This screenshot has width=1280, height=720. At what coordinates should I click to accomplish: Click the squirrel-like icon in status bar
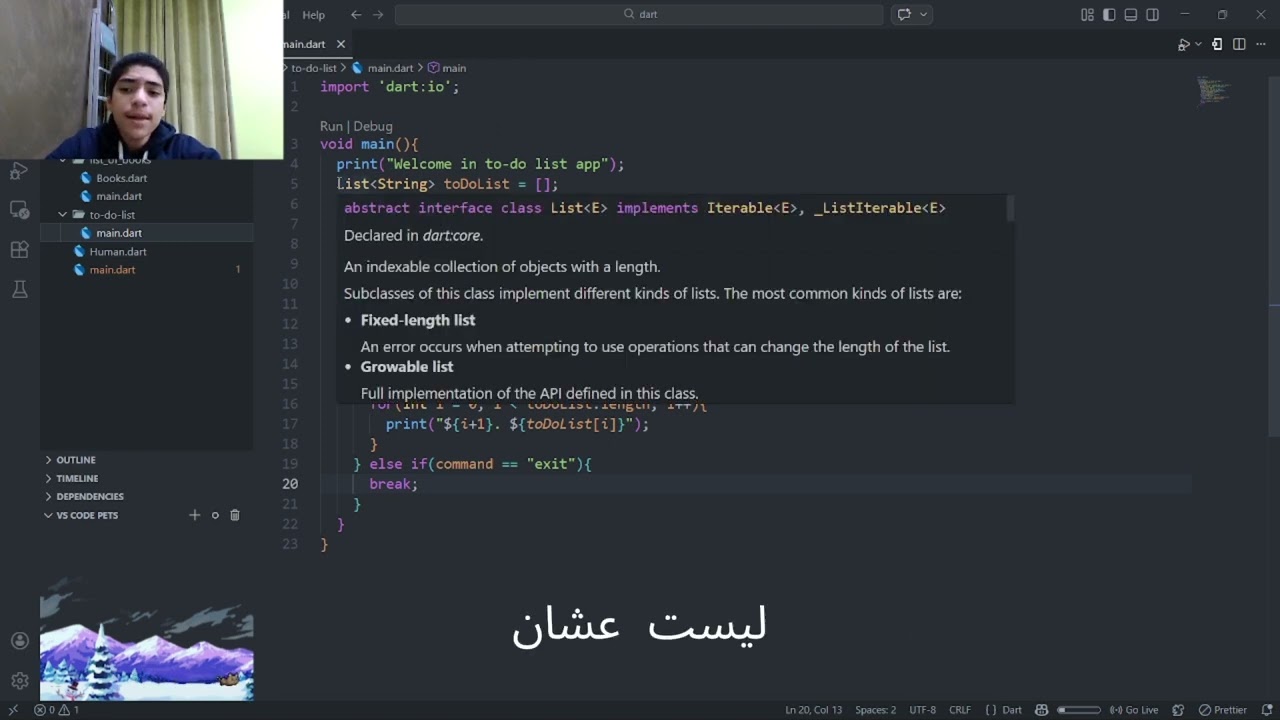pyautogui.click(x=1178, y=710)
